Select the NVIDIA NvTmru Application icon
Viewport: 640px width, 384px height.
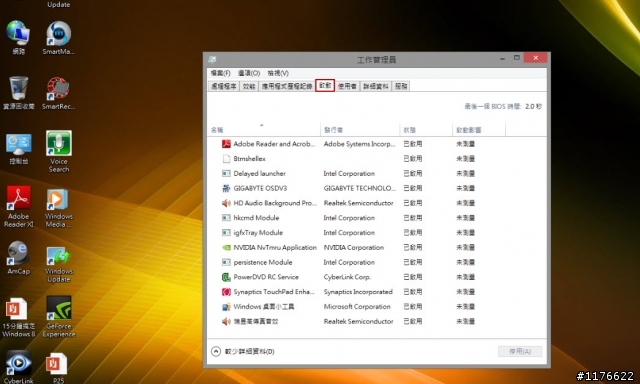226,247
